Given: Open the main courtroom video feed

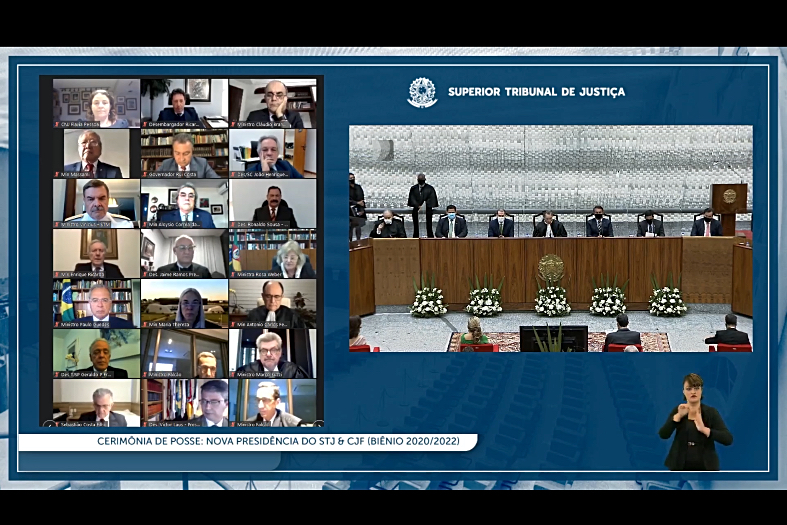Looking at the screenshot, I should click(551, 238).
